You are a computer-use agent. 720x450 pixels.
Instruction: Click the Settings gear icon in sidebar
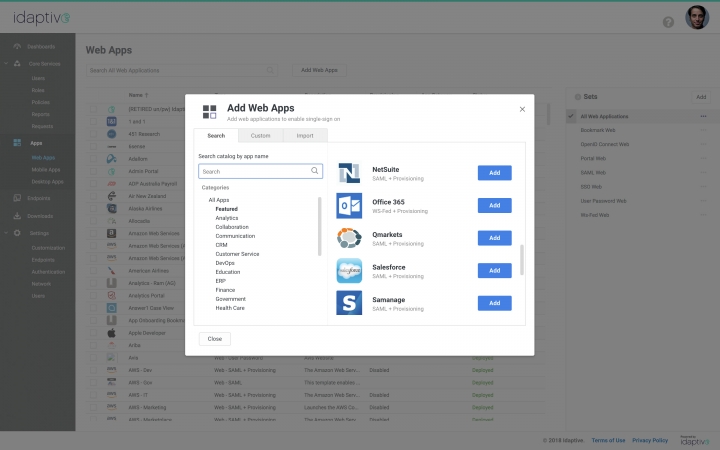point(17,233)
